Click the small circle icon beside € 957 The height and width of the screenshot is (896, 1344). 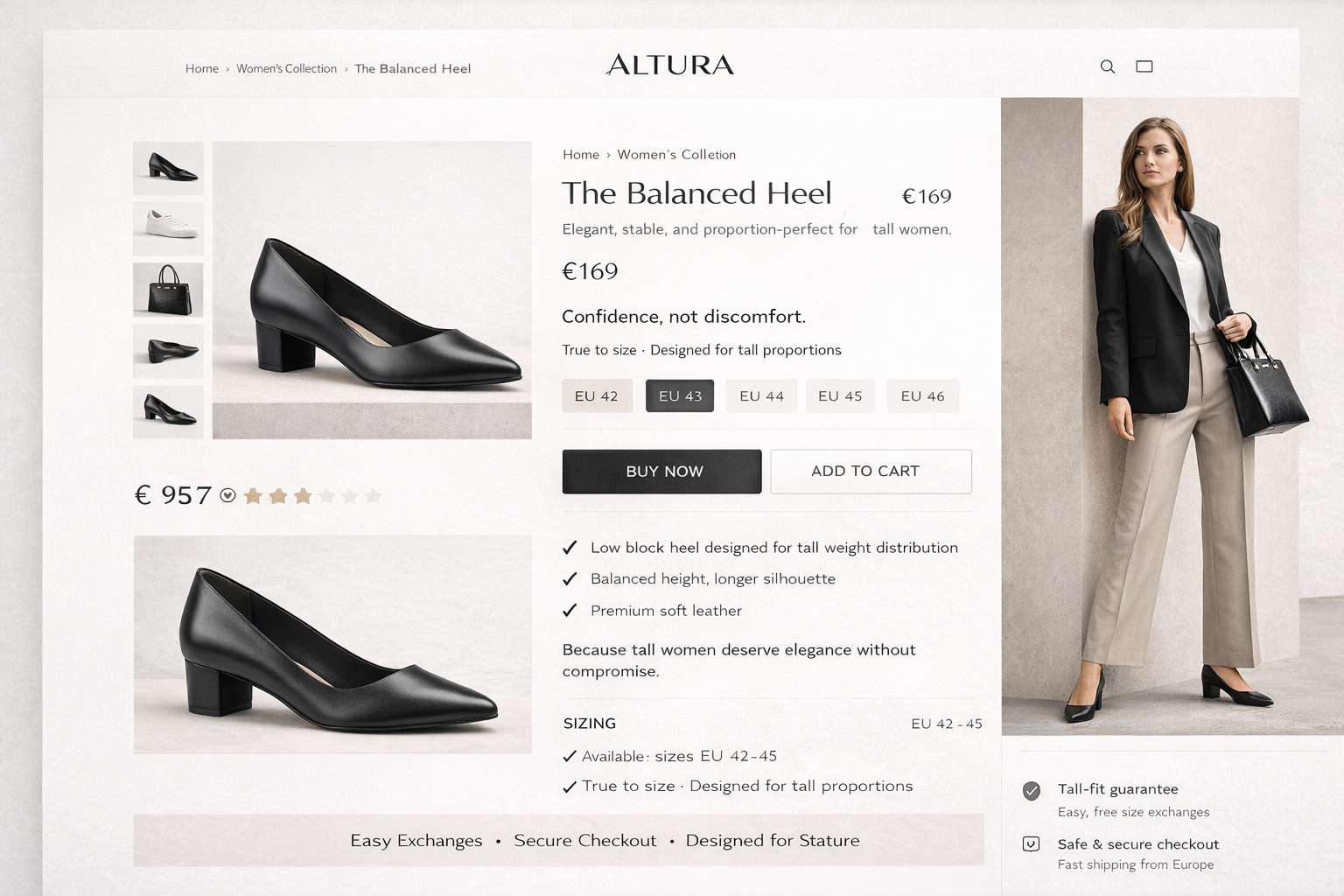[x=227, y=495]
